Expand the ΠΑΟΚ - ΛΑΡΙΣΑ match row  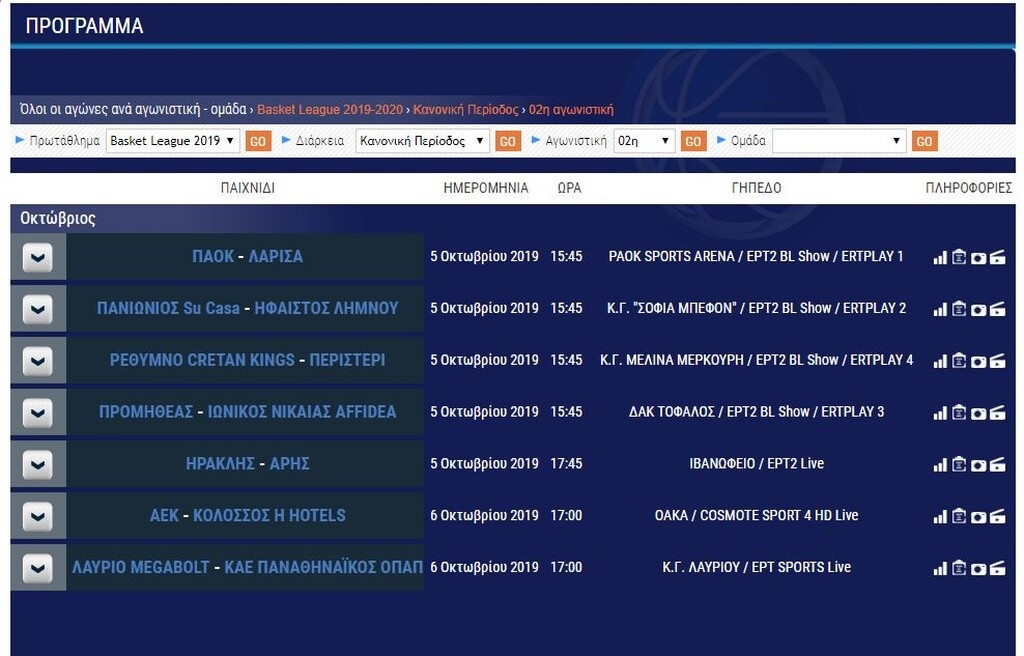point(37,257)
